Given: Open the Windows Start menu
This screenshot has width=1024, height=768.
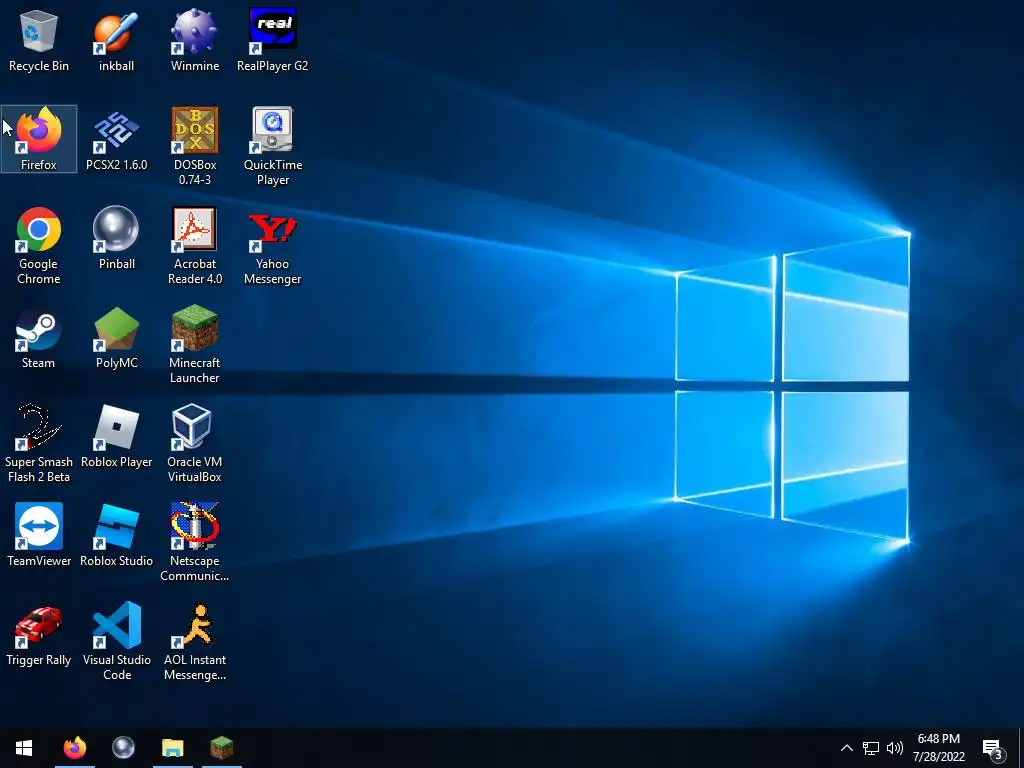Looking at the screenshot, I should click(24, 748).
